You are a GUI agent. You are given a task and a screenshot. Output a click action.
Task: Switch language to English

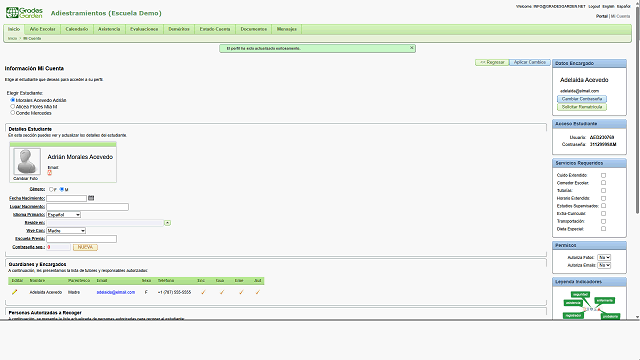[x=608, y=7]
